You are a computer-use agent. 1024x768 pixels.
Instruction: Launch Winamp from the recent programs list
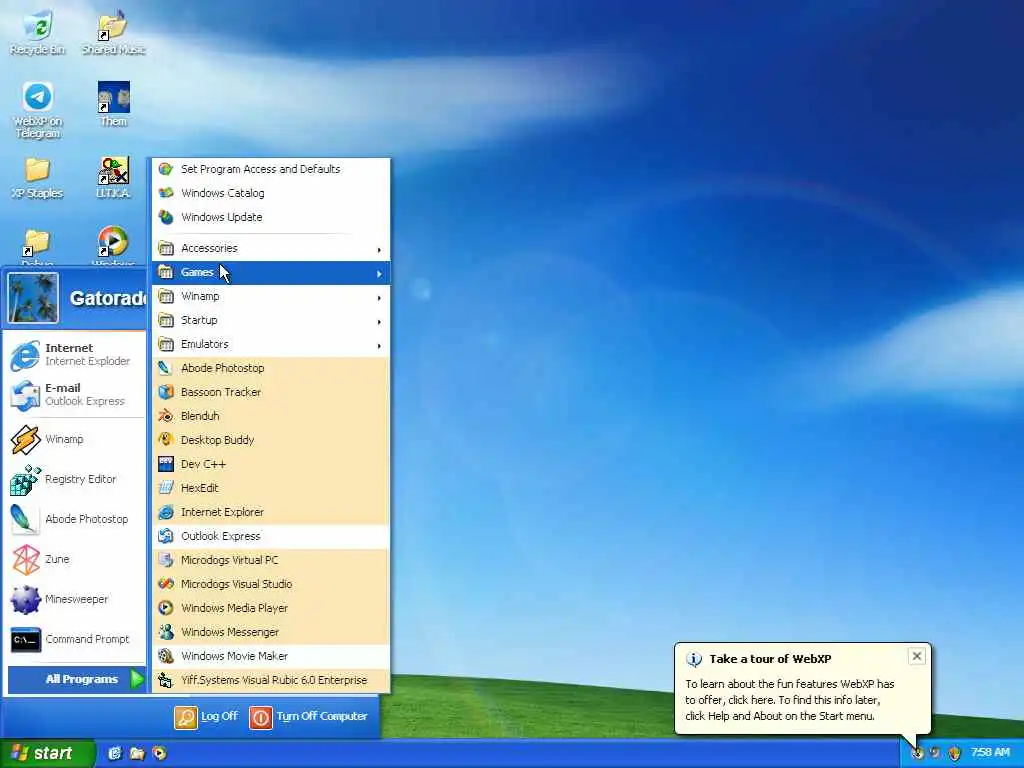74,439
